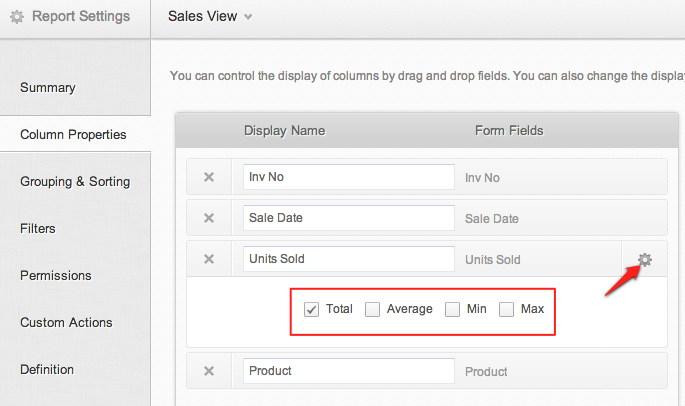
Task: Delete the Units Sold column row
Action: (x=209, y=259)
